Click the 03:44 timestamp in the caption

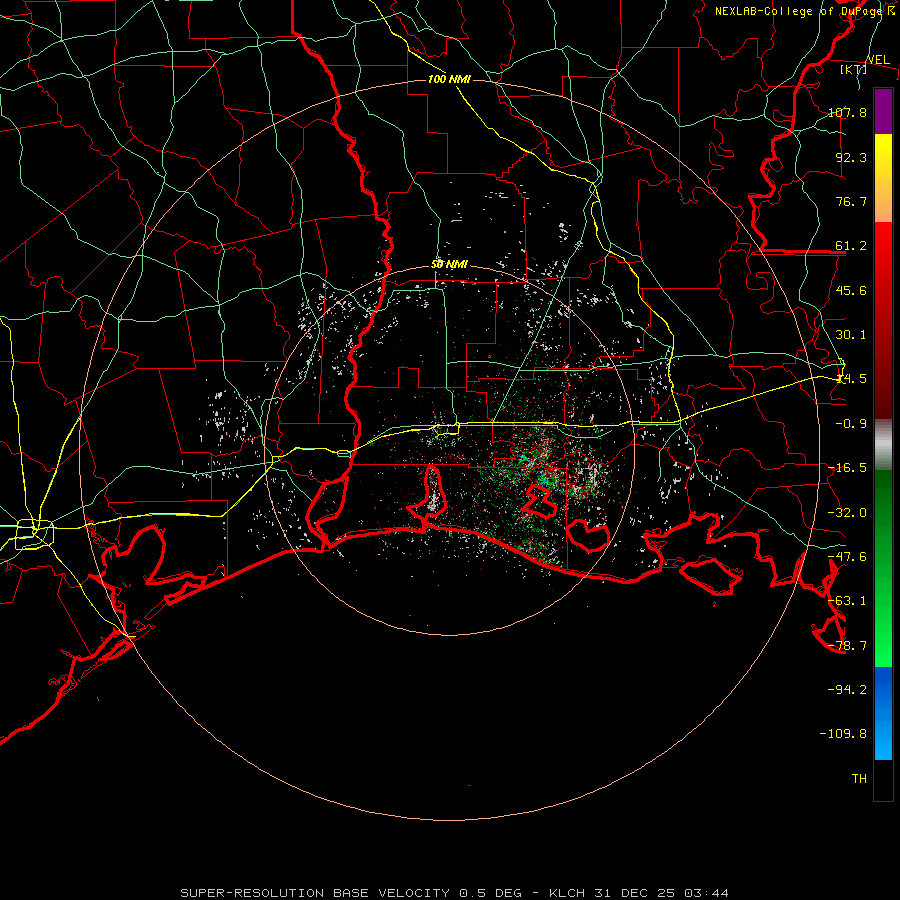(707, 893)
